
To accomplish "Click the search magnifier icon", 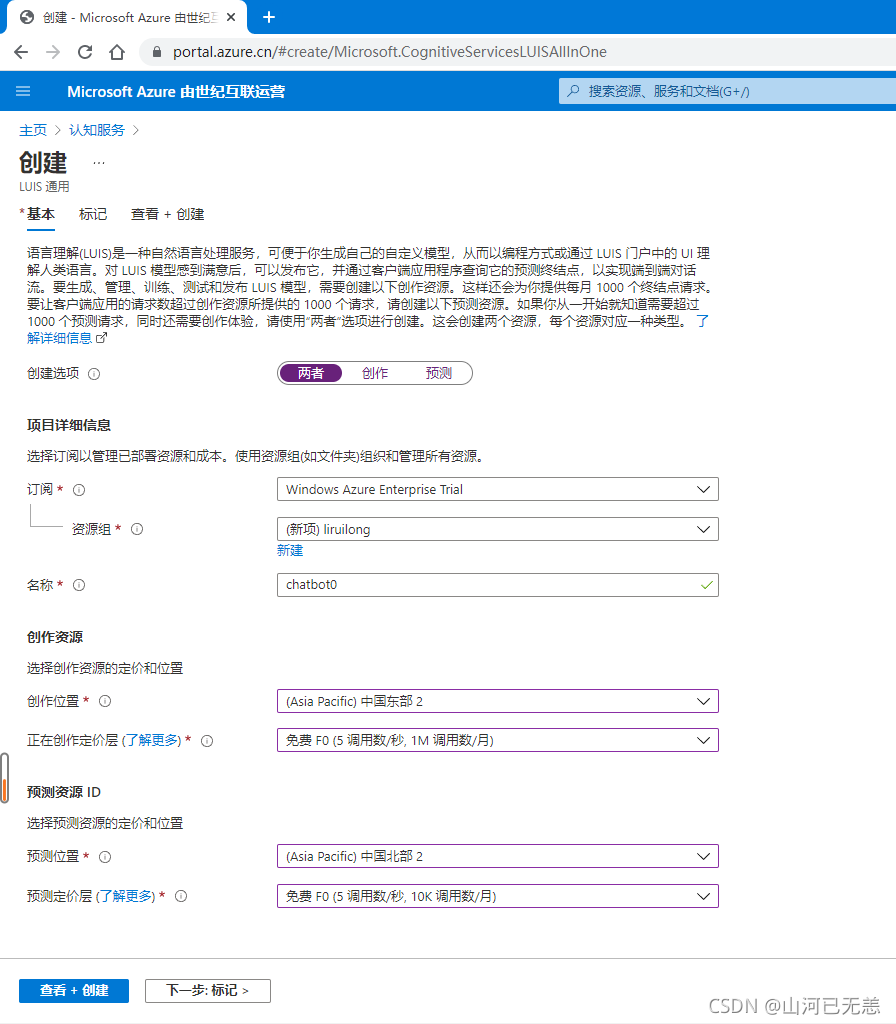I will [x=573, y=91].
